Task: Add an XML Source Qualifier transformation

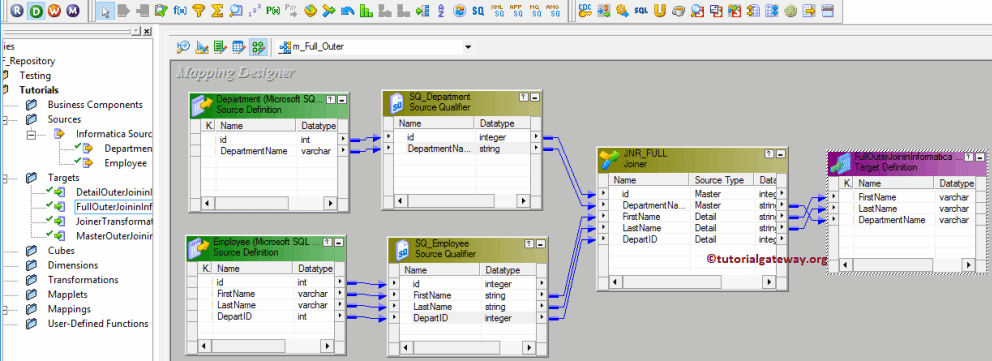Action: click(x=497, y=11)
